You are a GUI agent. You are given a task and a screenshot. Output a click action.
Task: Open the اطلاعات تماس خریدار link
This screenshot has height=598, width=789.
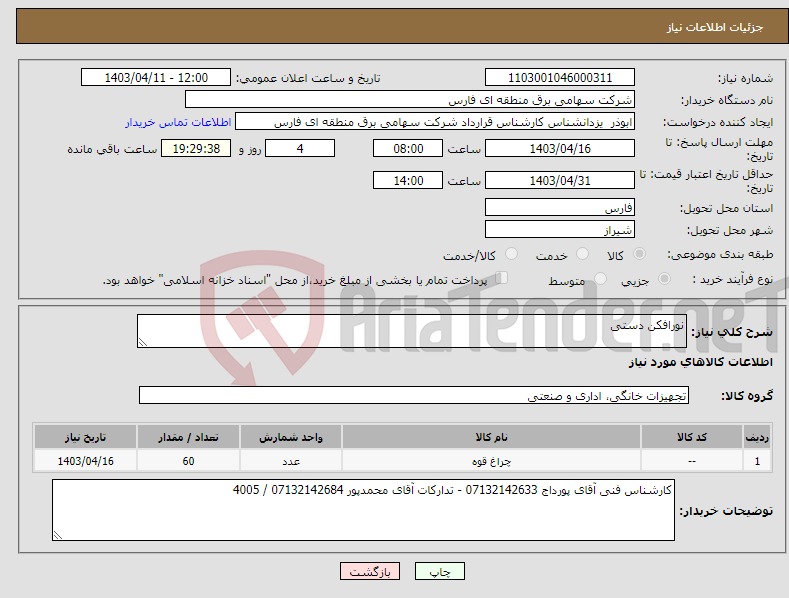[178, 122]
